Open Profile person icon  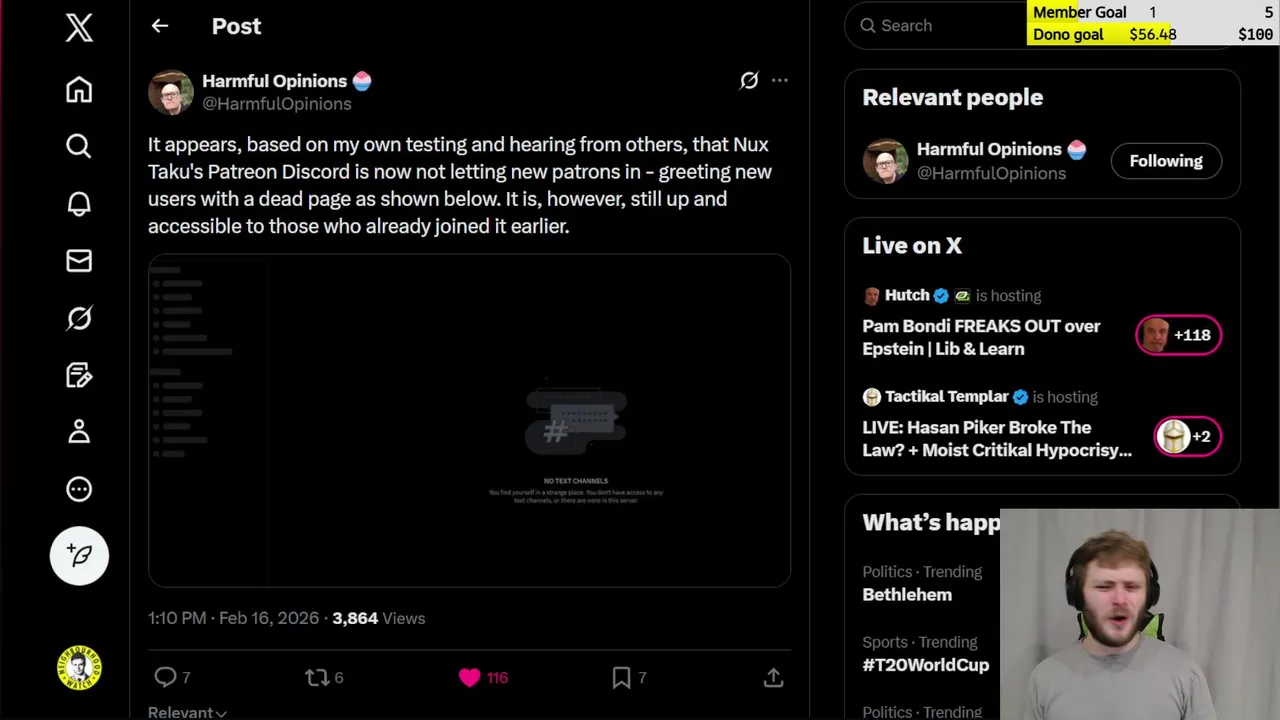[79, 432]
